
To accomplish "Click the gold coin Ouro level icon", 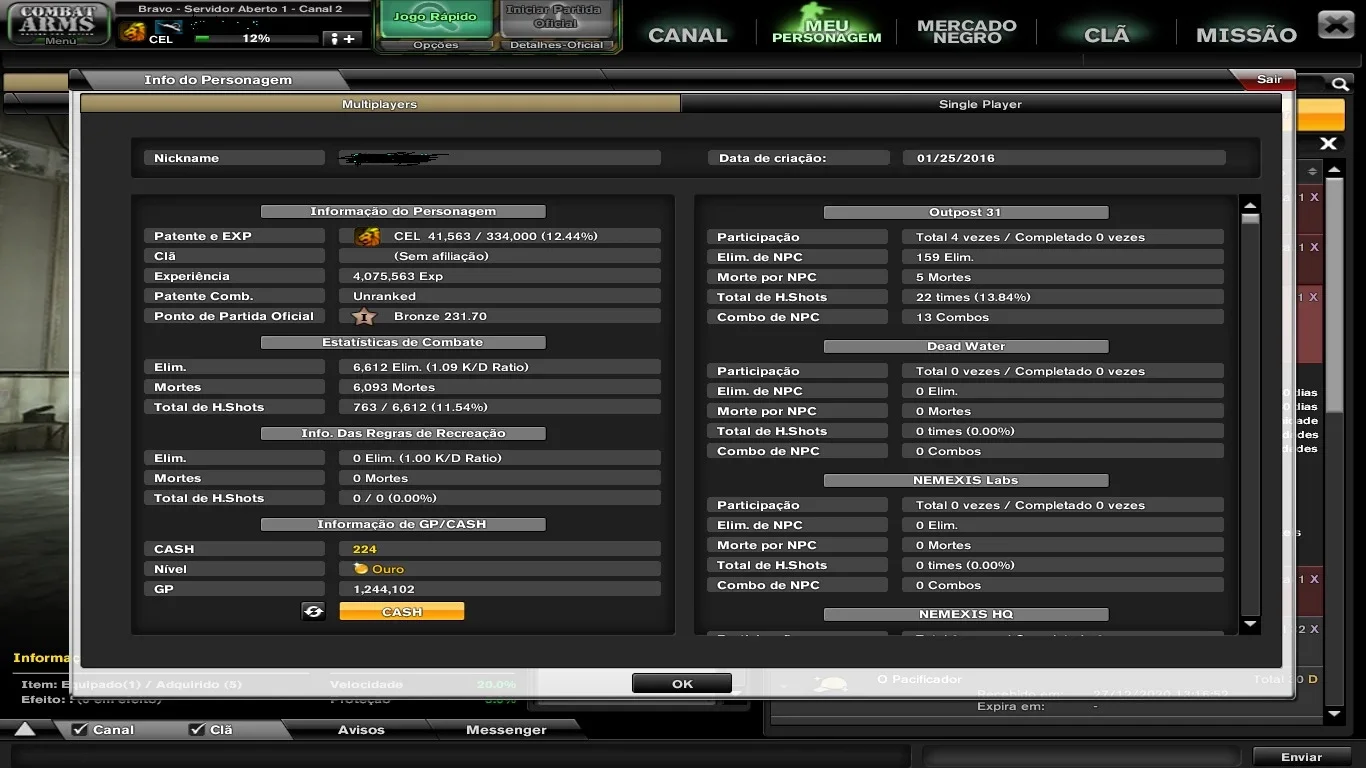I will [x=361, y=569].
